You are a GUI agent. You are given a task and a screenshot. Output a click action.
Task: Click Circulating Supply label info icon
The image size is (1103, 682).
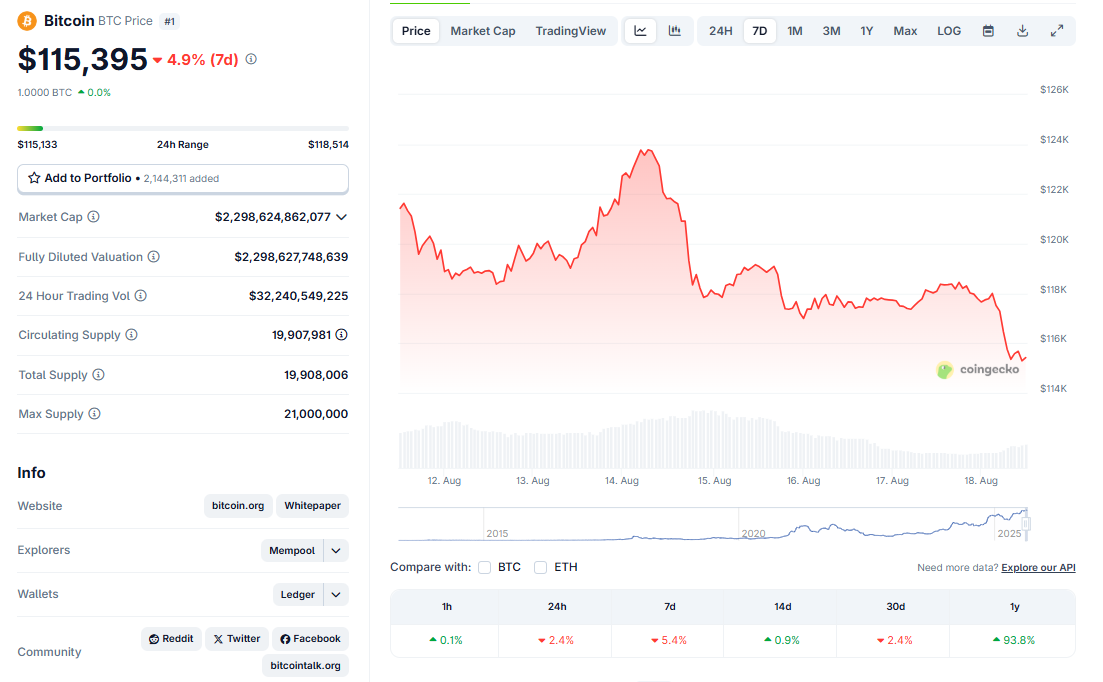point(132,335)
